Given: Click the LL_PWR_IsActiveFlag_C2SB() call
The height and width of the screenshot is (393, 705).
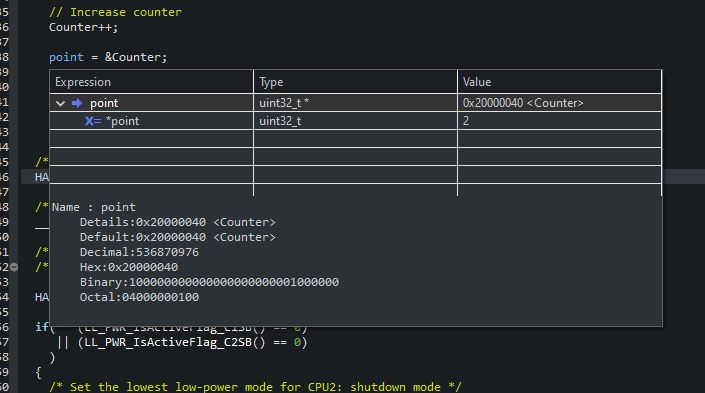Looking at the screenshot, I should click(175, 342).
